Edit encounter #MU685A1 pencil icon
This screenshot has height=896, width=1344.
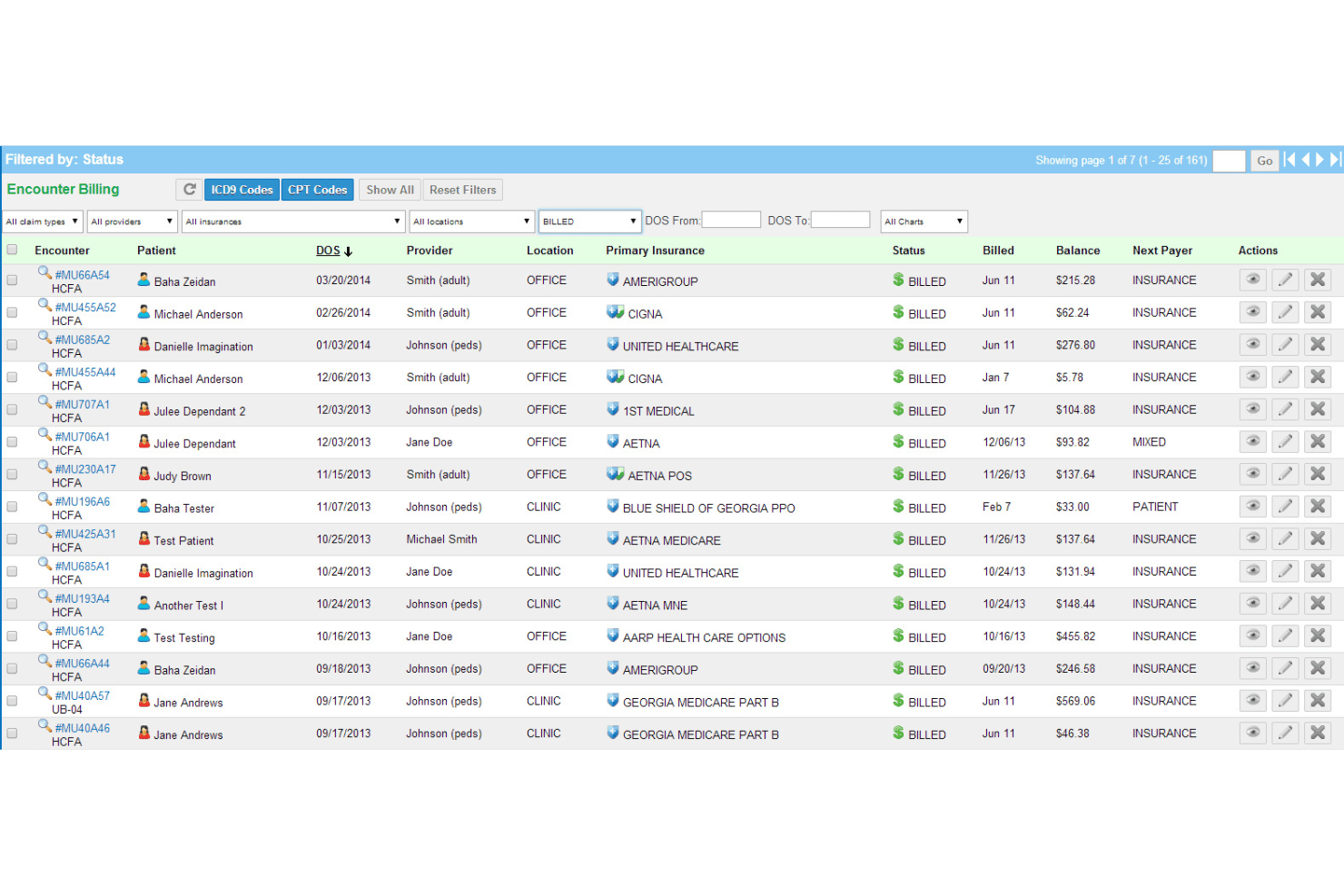pos(1285,571)
